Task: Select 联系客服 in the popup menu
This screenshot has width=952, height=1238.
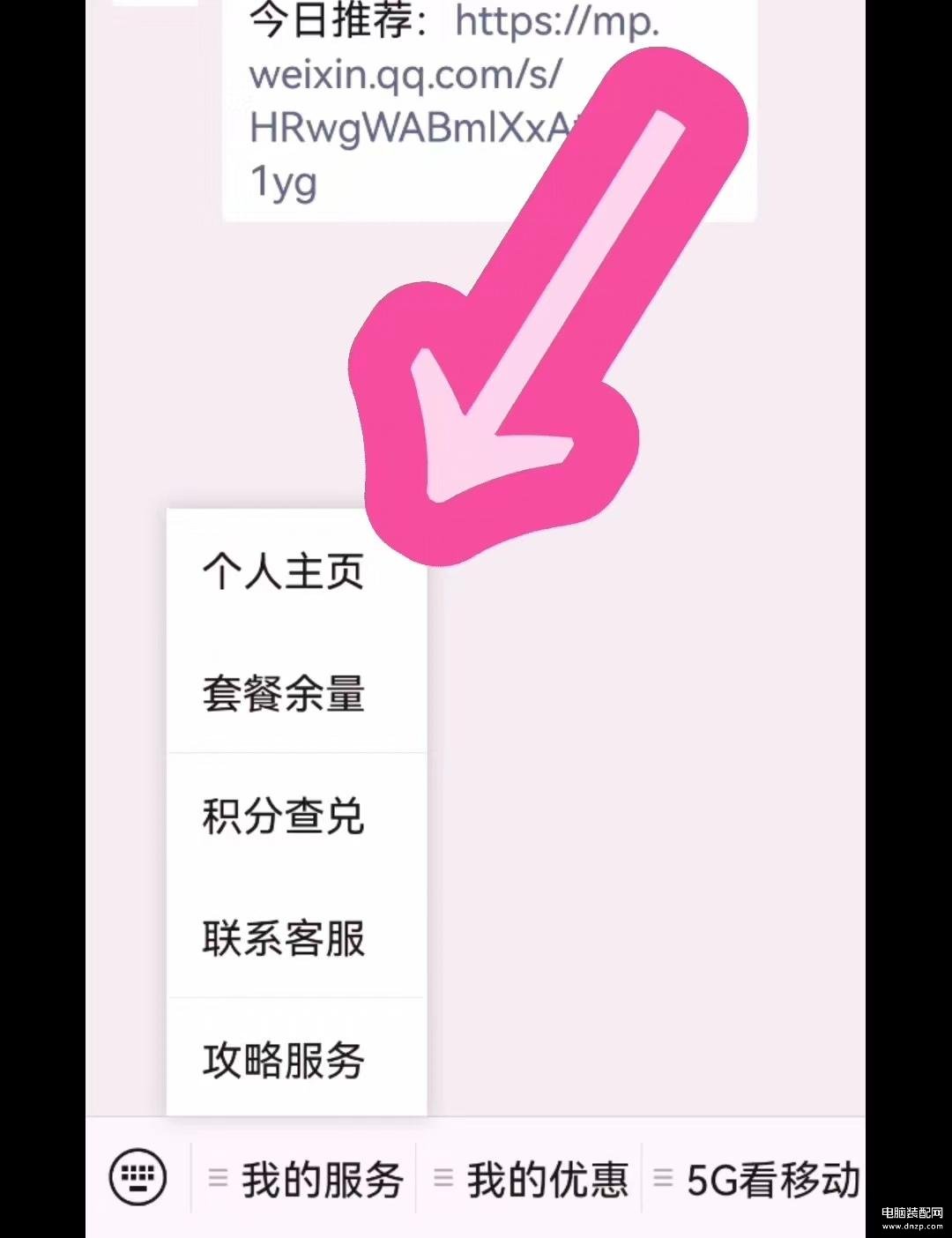Action: [x=296, y=937]
